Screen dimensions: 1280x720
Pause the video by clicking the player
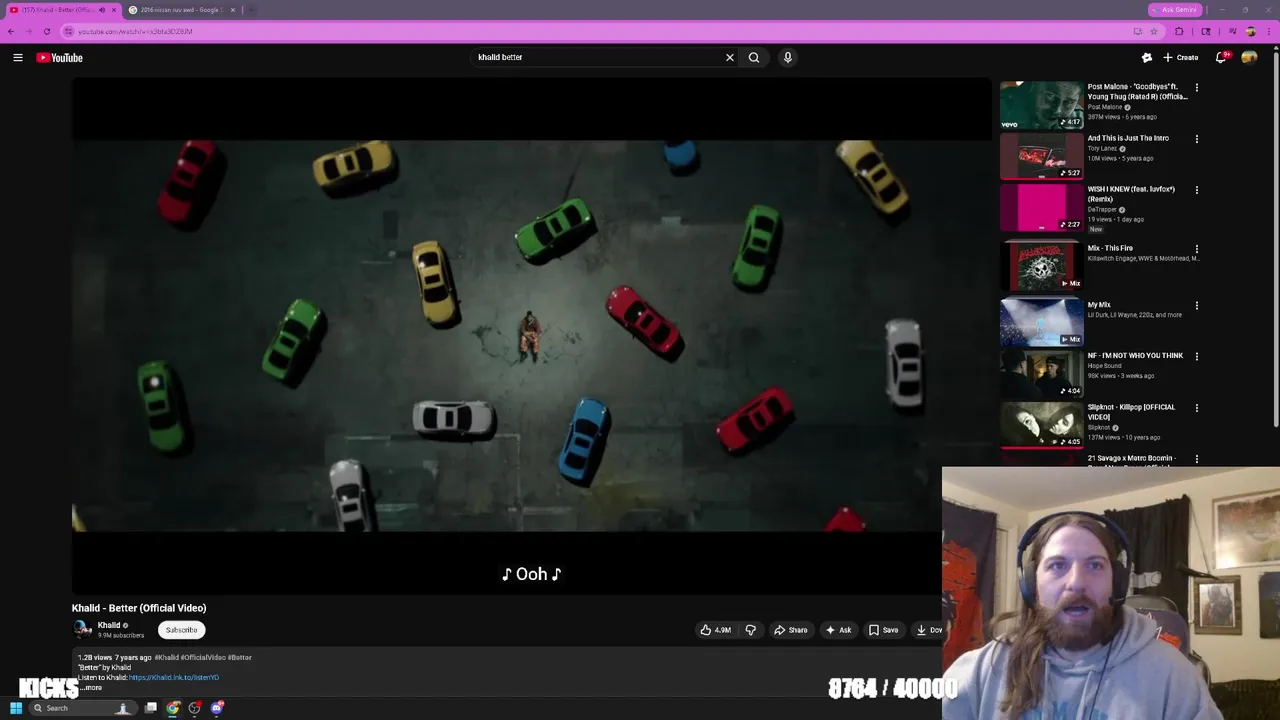[x=531, y=335]
